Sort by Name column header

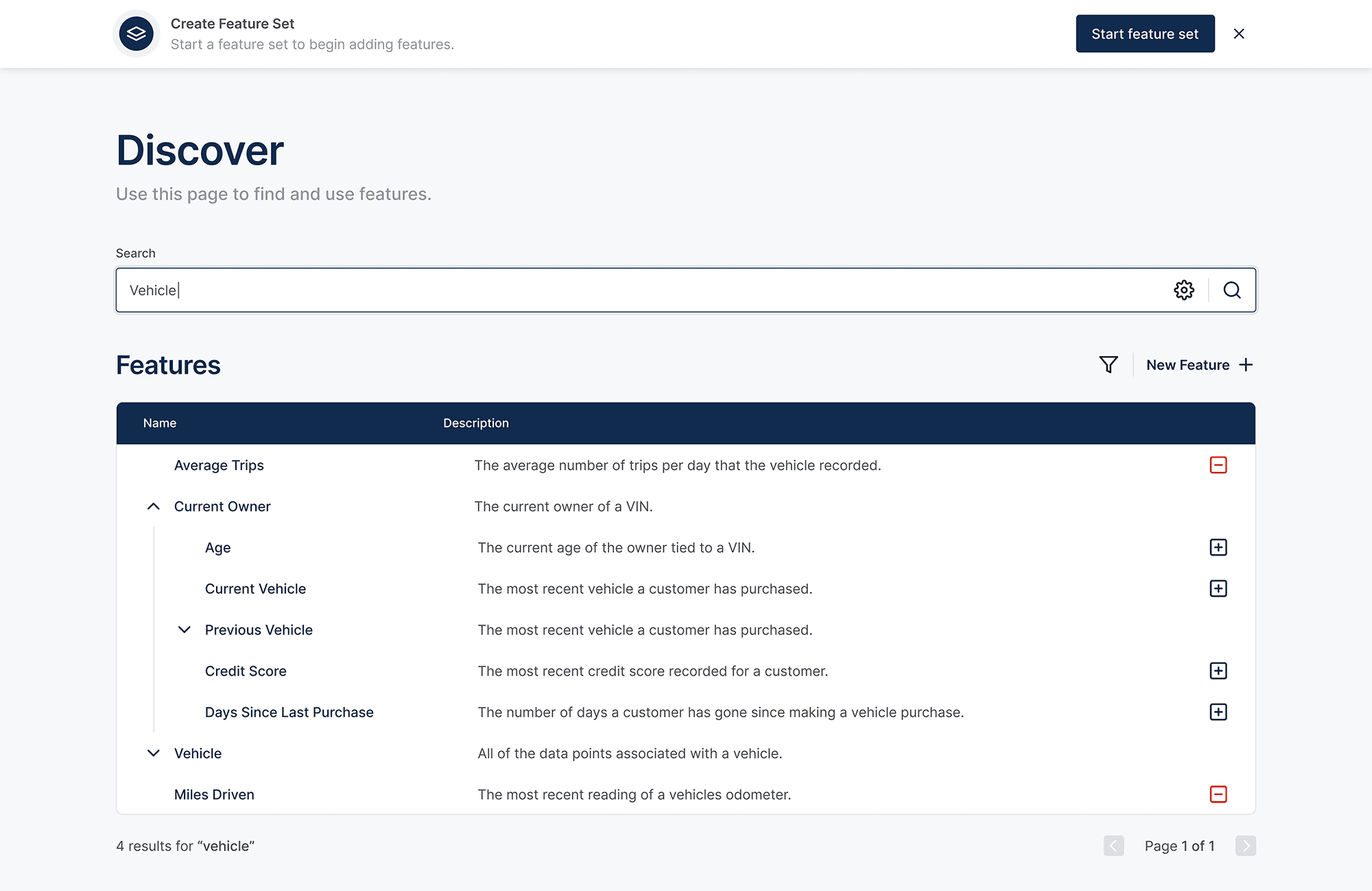[x=160, y=423]
